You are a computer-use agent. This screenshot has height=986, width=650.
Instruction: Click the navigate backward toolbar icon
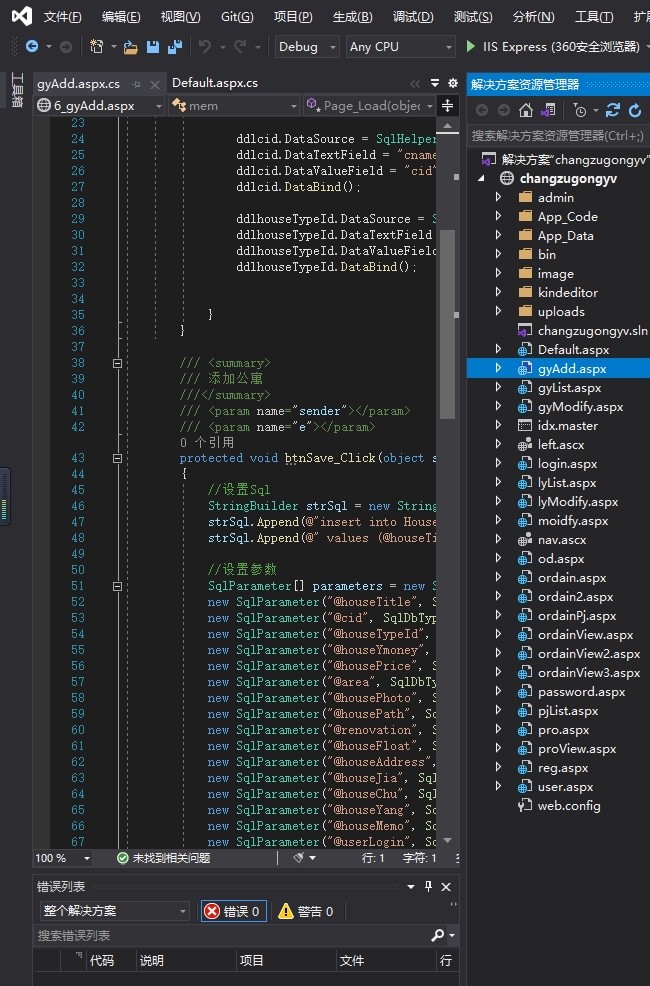[31, 47]
